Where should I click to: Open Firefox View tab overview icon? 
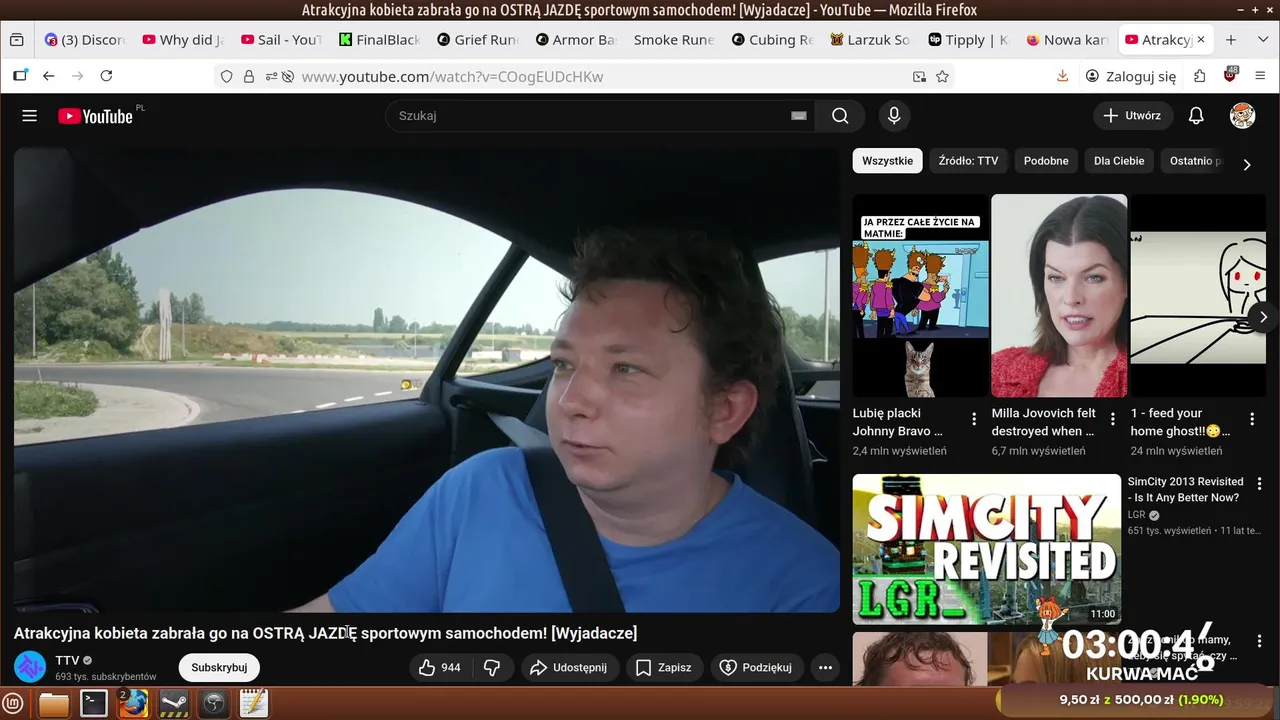tap(16, 40)
